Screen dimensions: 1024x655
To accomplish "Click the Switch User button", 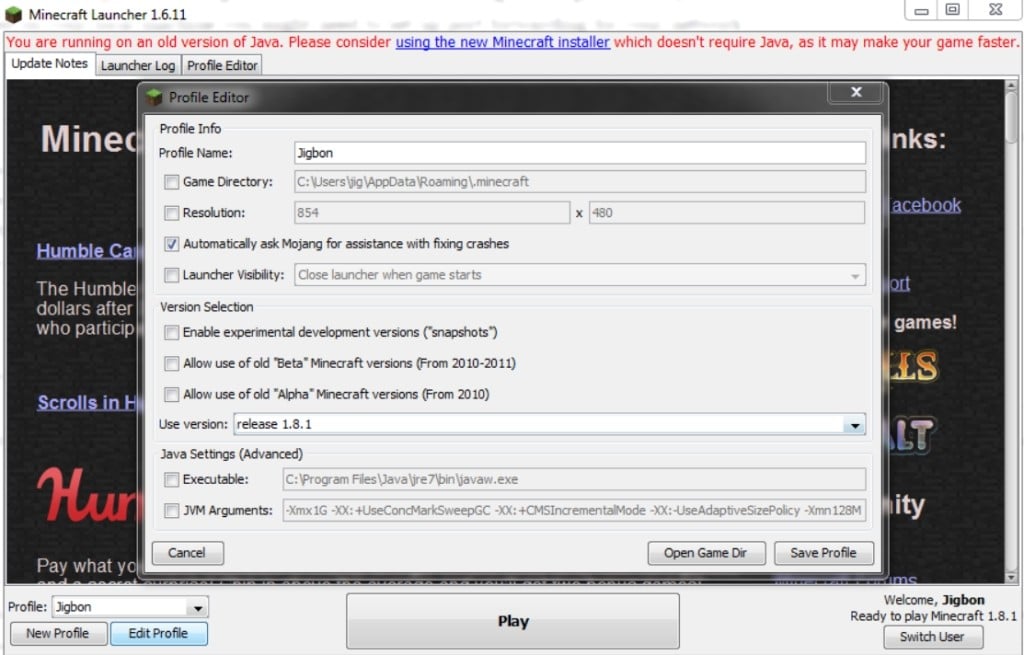I will coord(933,637).
